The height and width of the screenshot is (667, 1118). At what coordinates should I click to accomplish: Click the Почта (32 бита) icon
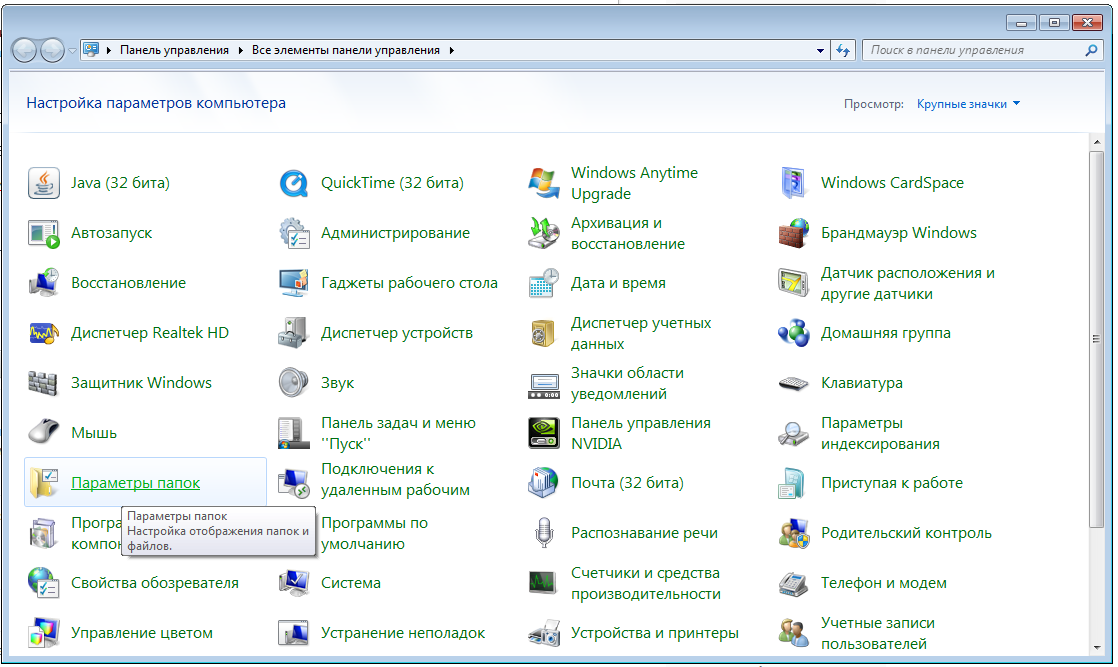click(544, 483)
